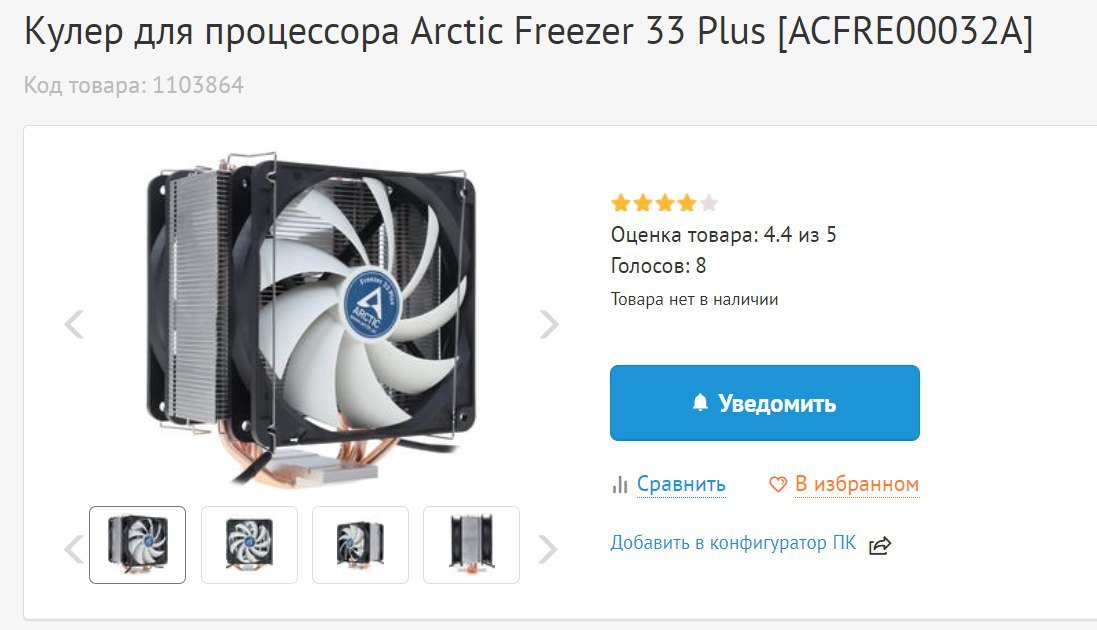
Task: Advance the thumbnail strip to more images
Action: [548, 550]
